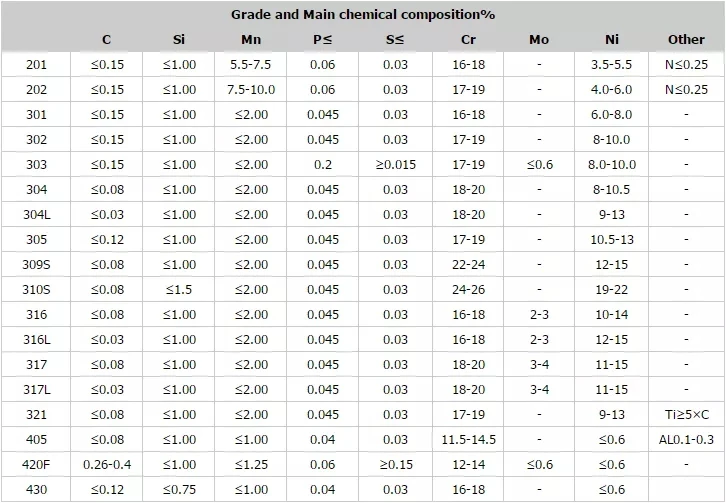
Task: Select the 11.5-14.5 chromium cell
Action: 468,440
